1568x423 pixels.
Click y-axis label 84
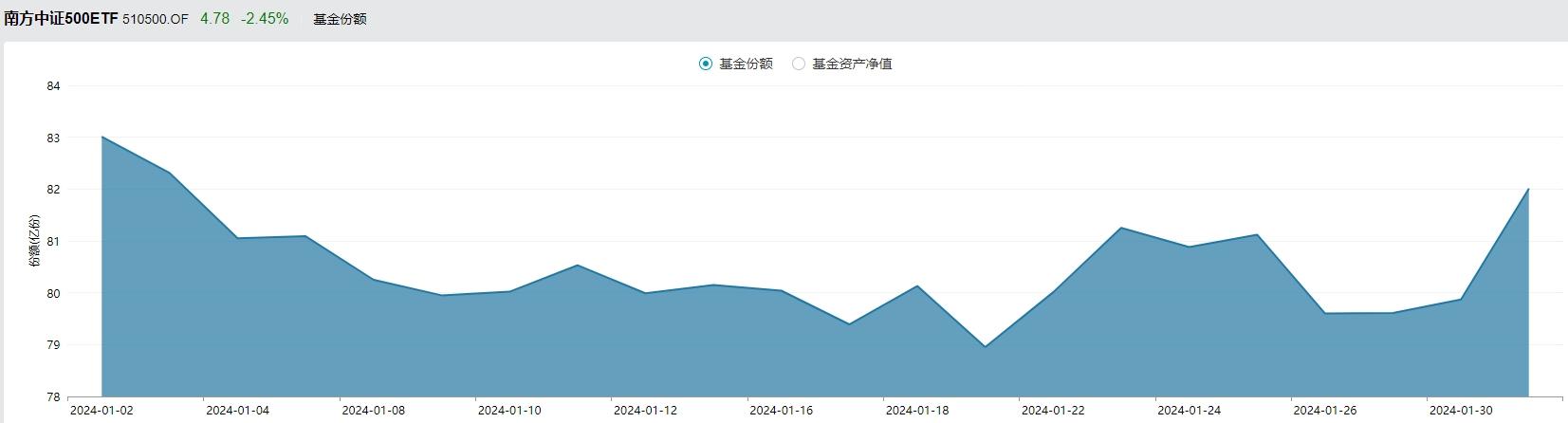[53, 86]
